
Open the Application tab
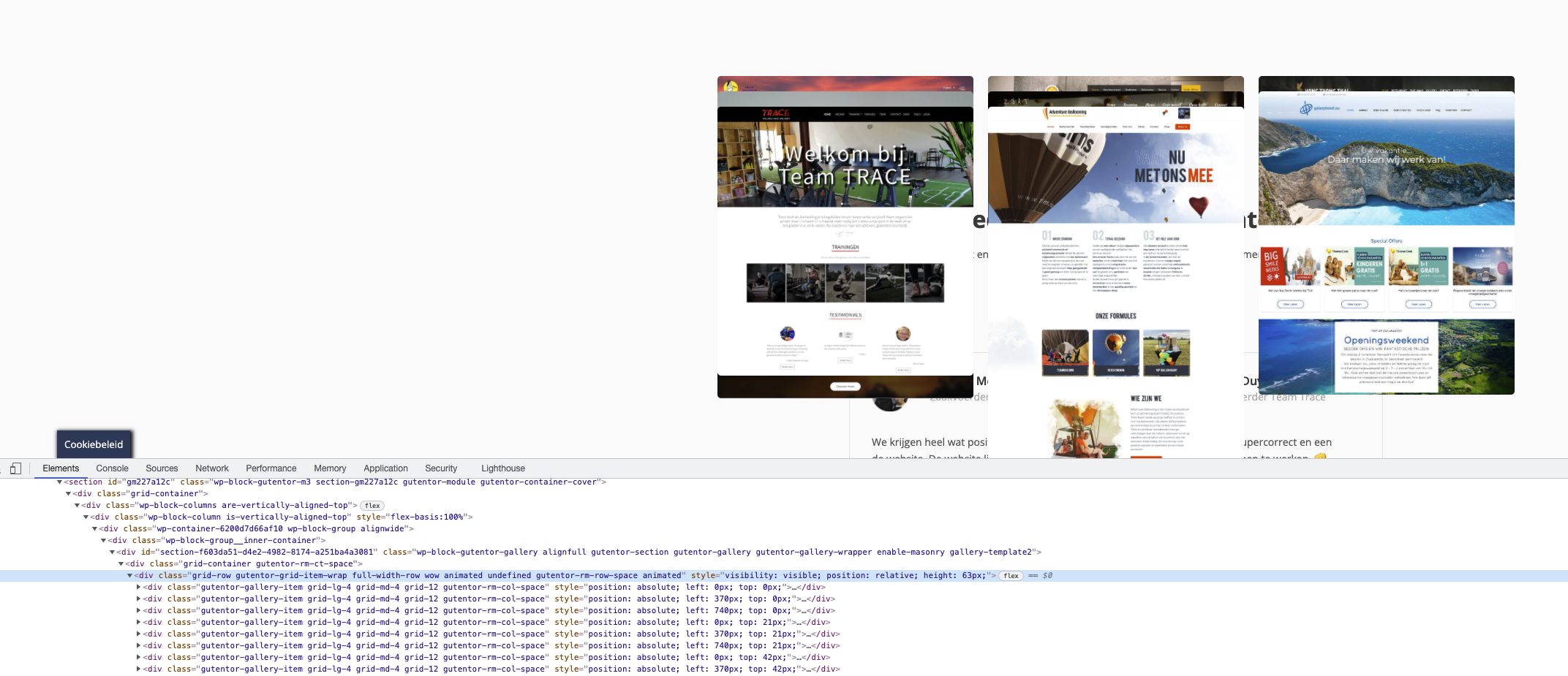[385, 468]
